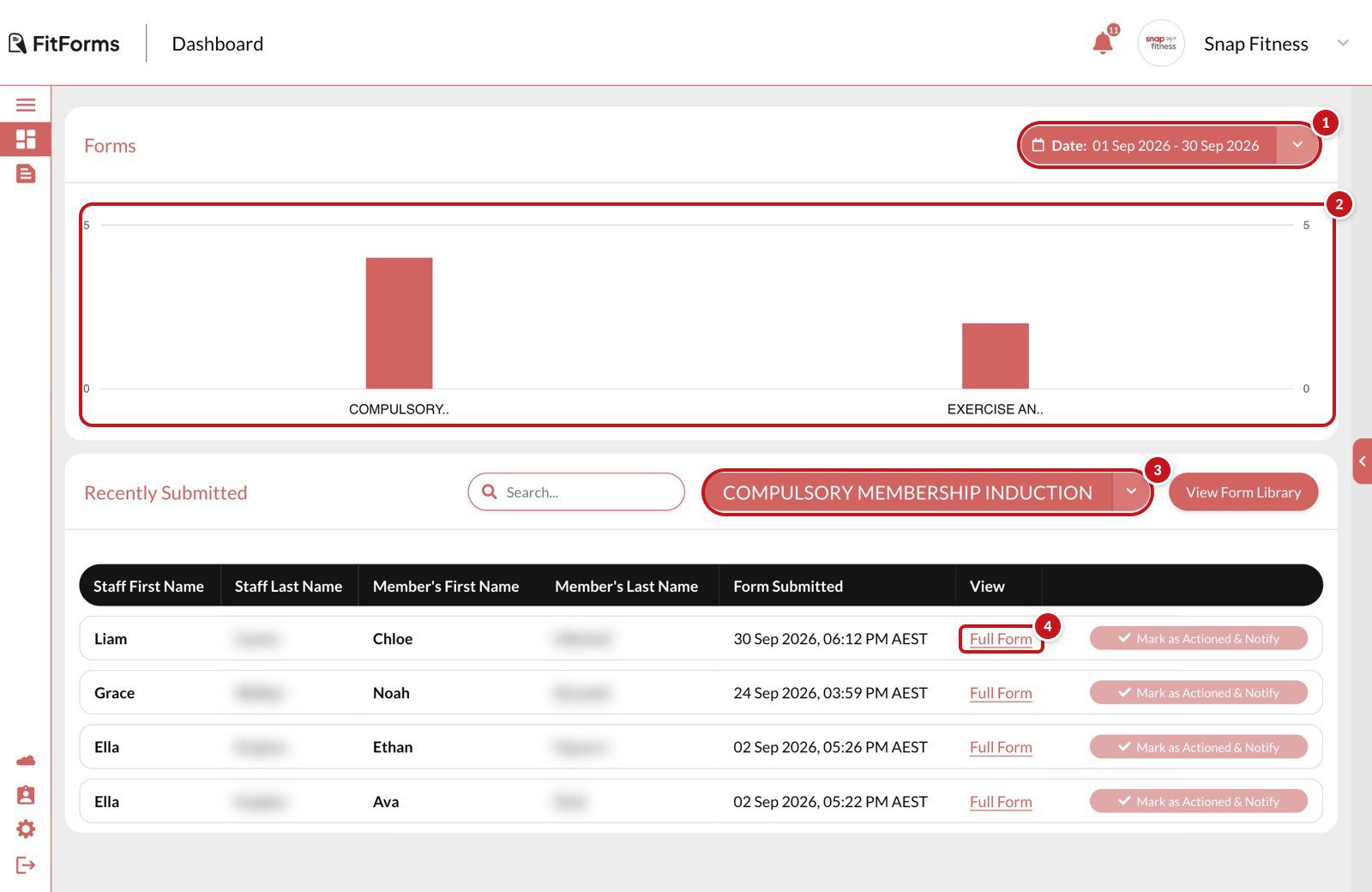The width and height of the screenshot is (1372, 892).
Task: Click the View Form Library button
Action: (1243, 492)
